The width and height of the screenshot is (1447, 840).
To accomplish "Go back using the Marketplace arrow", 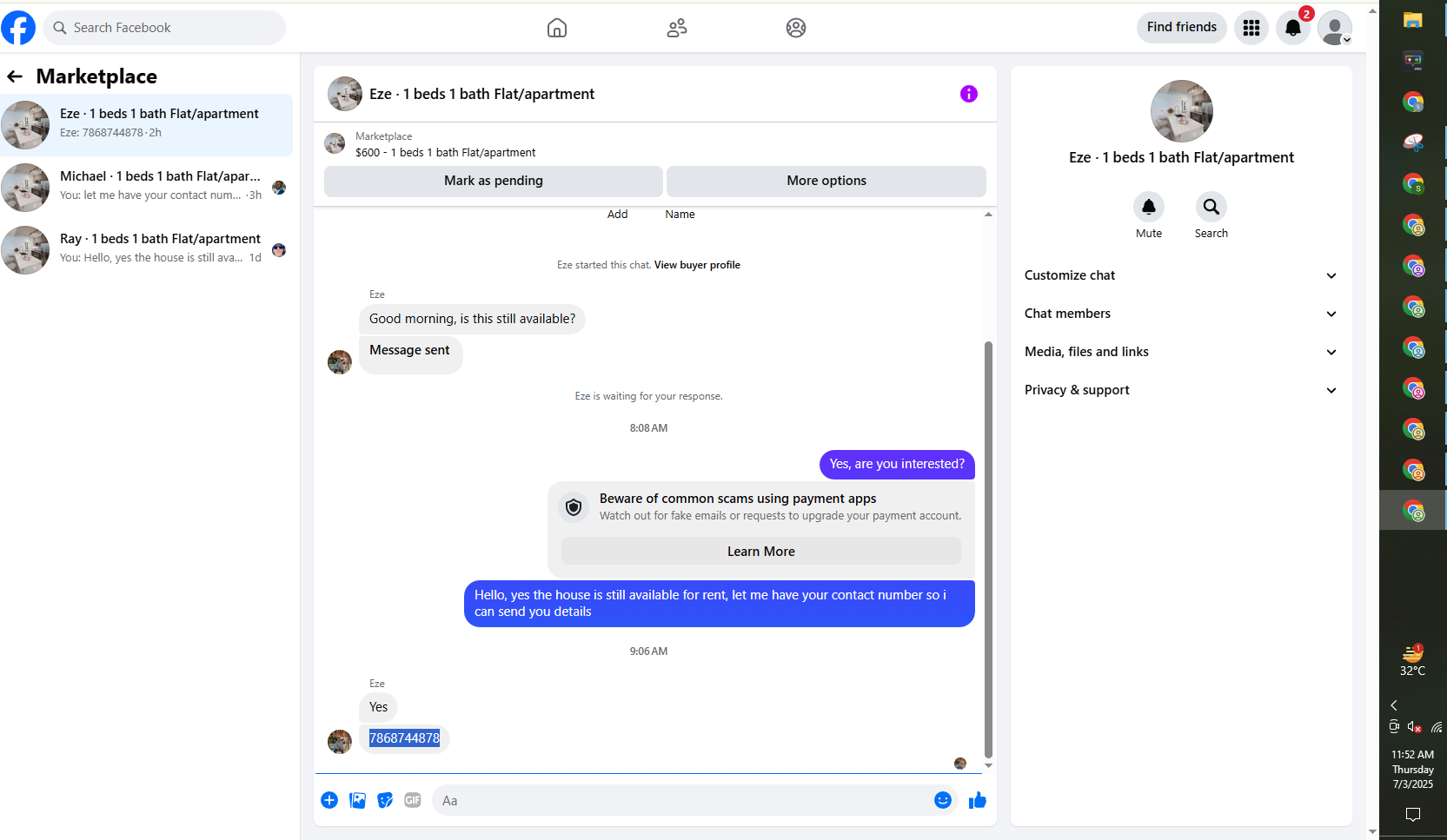I will click(15, 76).
